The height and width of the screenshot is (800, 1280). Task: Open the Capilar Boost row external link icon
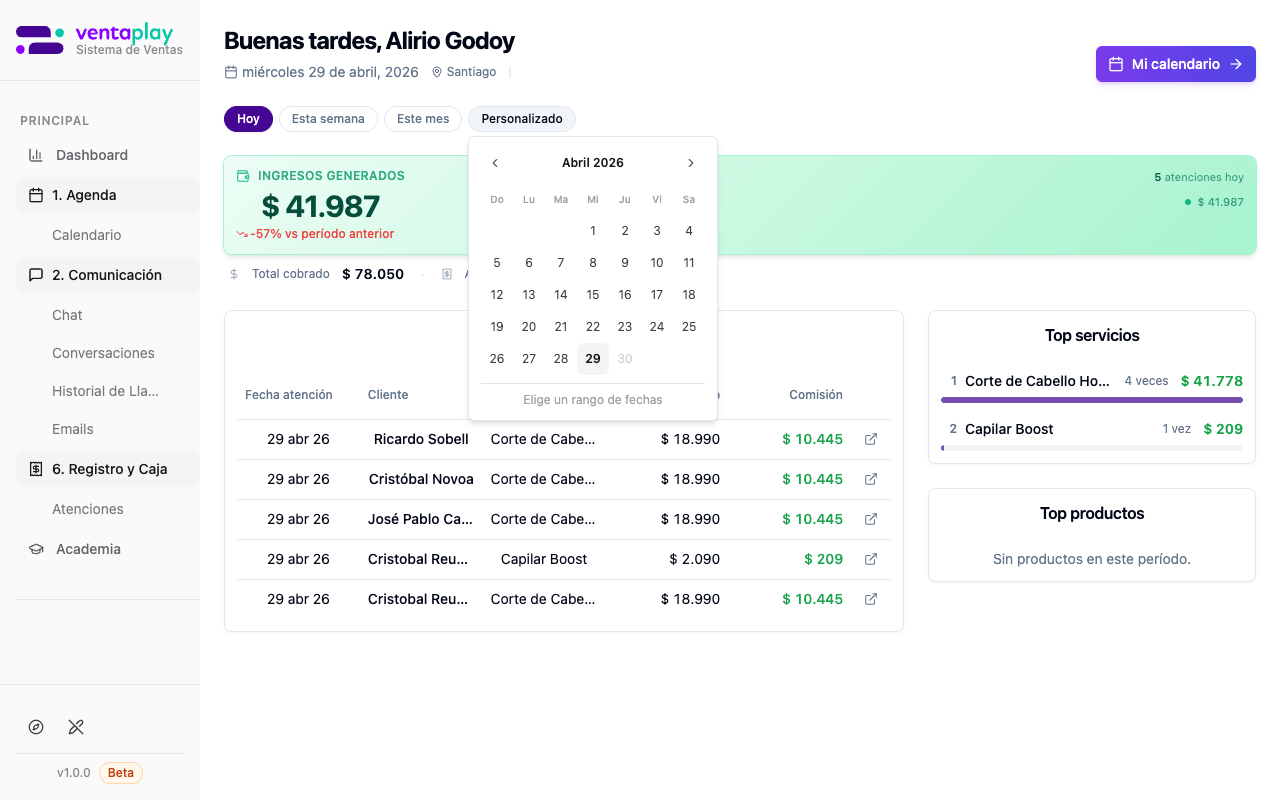tap(870, 559)
